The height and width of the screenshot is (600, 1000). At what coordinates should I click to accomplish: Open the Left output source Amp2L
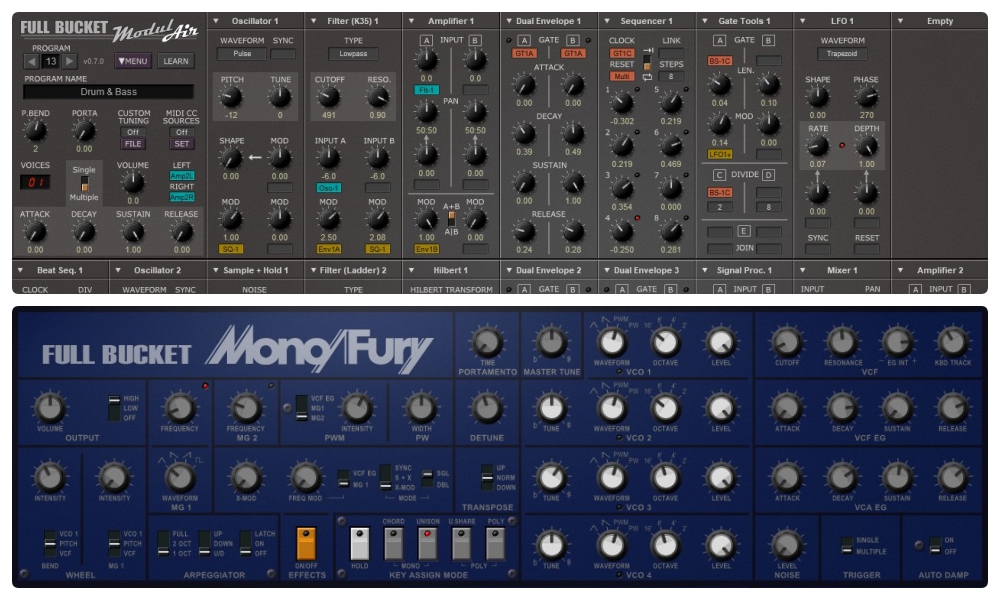pos(182,175)
